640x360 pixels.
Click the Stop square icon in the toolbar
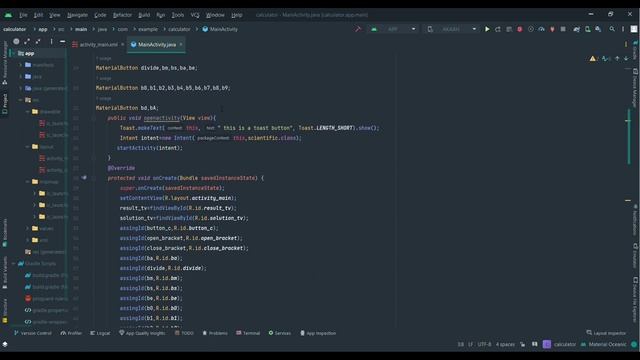[563, 29]
